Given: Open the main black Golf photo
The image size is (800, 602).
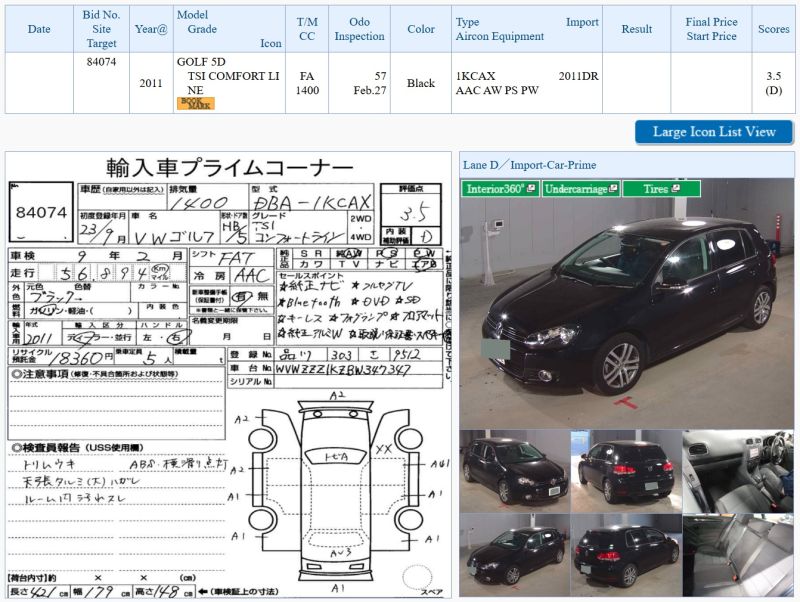Looking at the screenshot, I should click(x=627, y=303).
